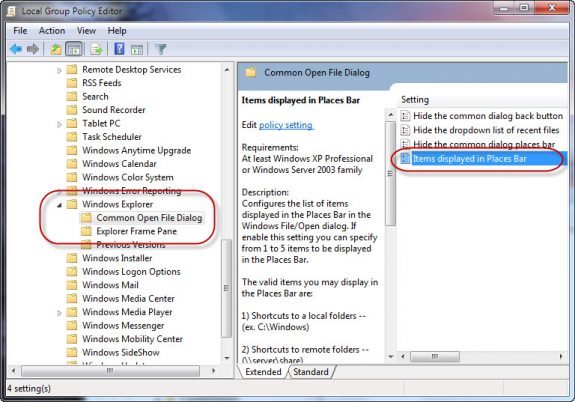
Task: Select Windows Error Reporting tree item
Action: point(132,191)
